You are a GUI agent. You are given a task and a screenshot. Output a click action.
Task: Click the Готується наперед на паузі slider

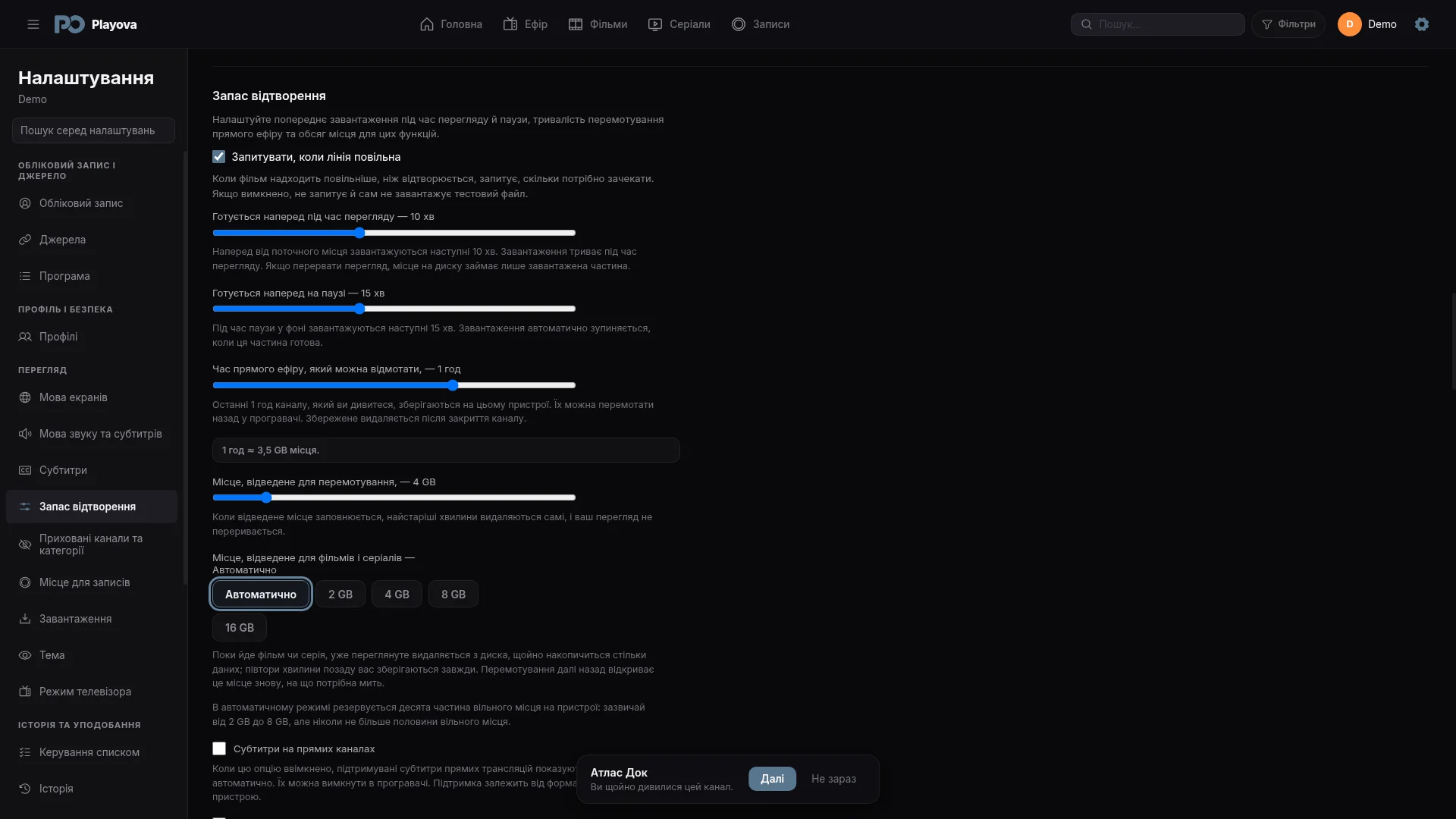(394, 309)
